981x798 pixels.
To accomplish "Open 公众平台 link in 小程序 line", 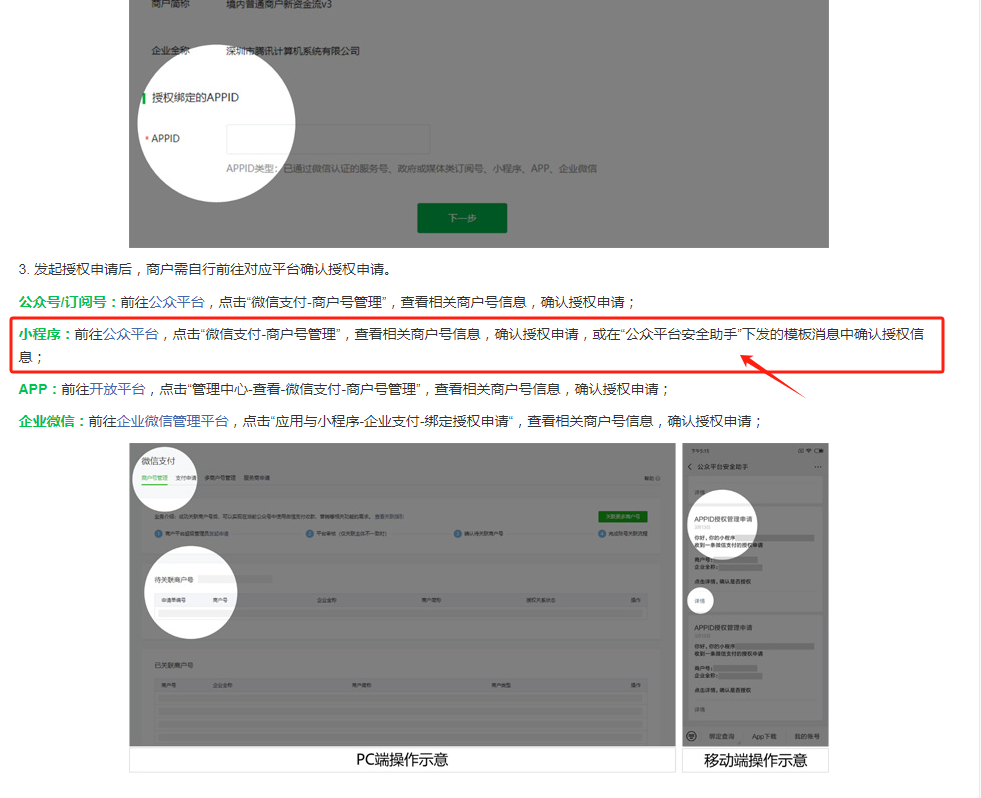I will click(131, 334).
